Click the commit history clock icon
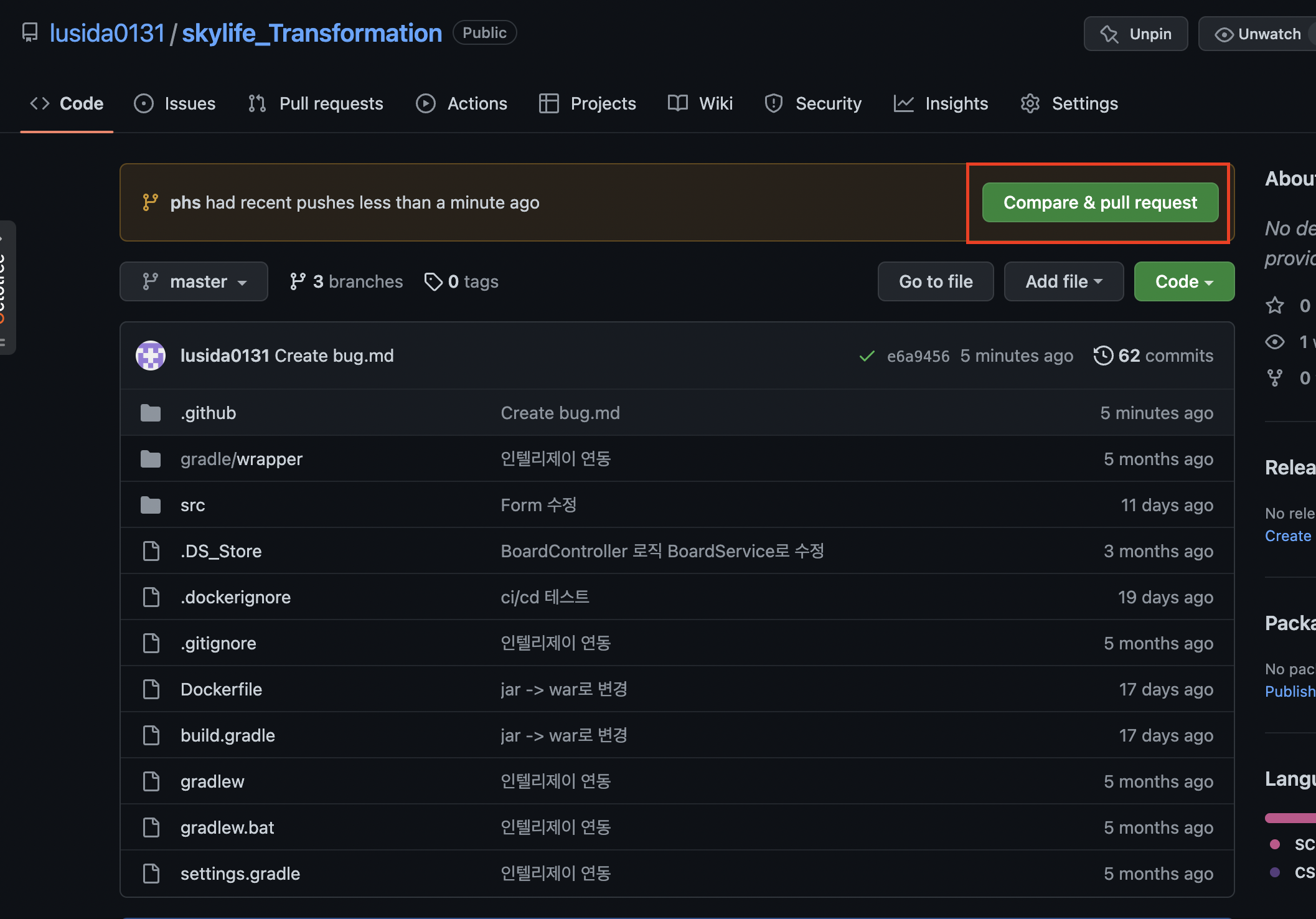The width and height of the screenshot is (1316, 919). tap(1102, 356)
